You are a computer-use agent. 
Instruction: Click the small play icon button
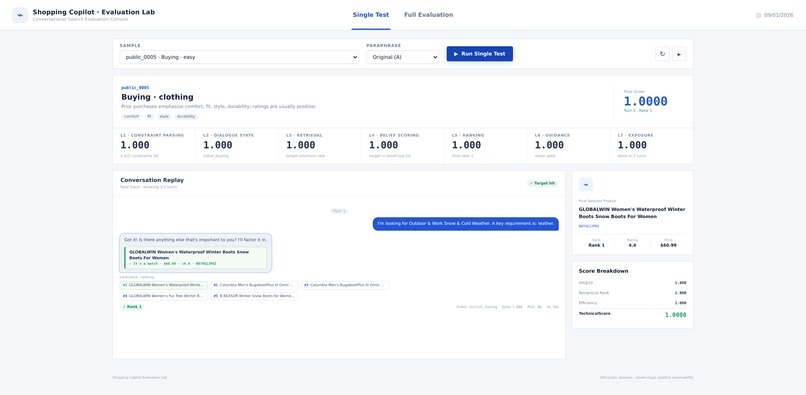679,53
